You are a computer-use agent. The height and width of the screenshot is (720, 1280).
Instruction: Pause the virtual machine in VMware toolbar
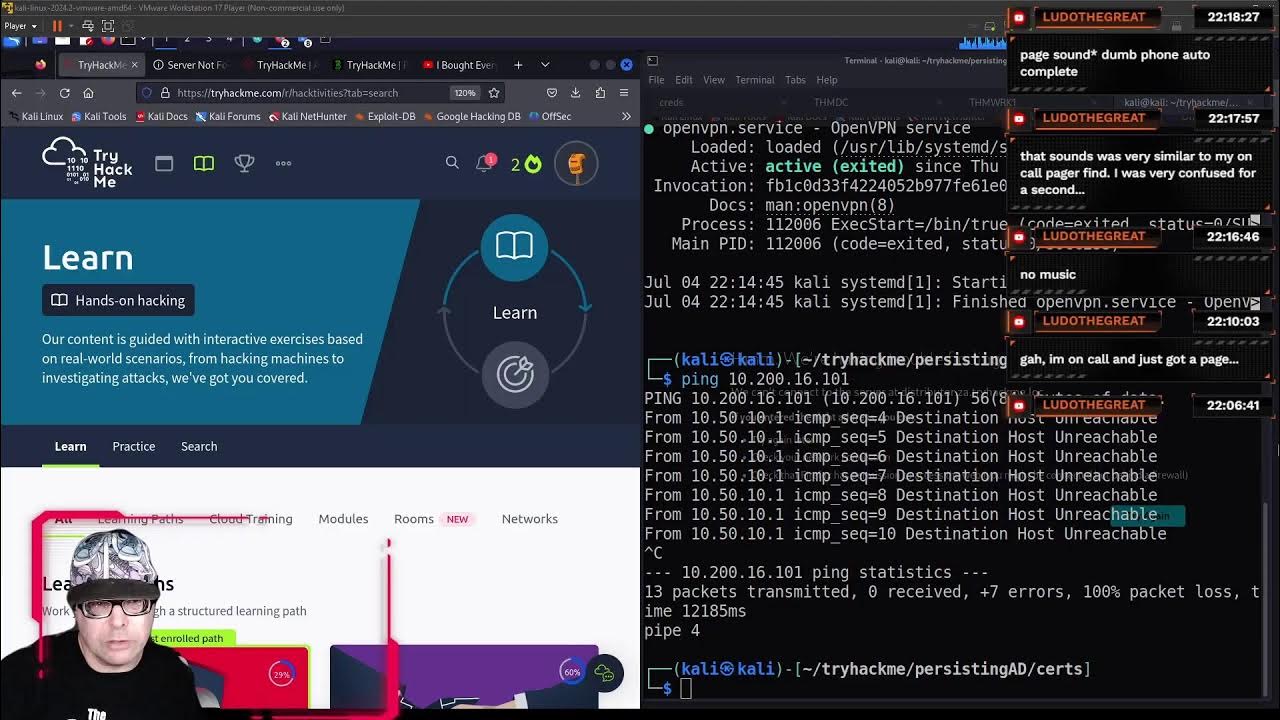[x=57, y=25]
